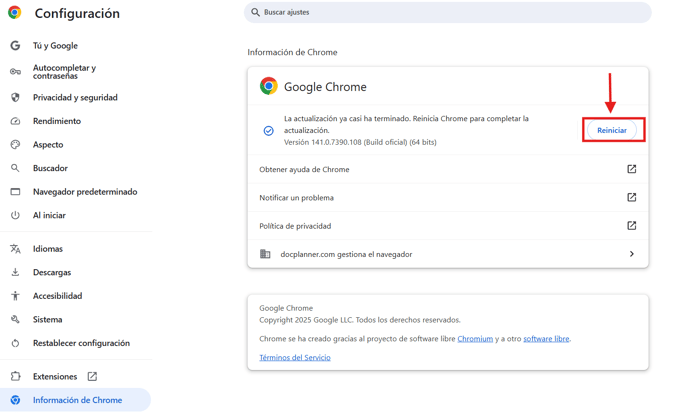
Task: Click external link icon beside Política de privacidad
Action: 631,226
